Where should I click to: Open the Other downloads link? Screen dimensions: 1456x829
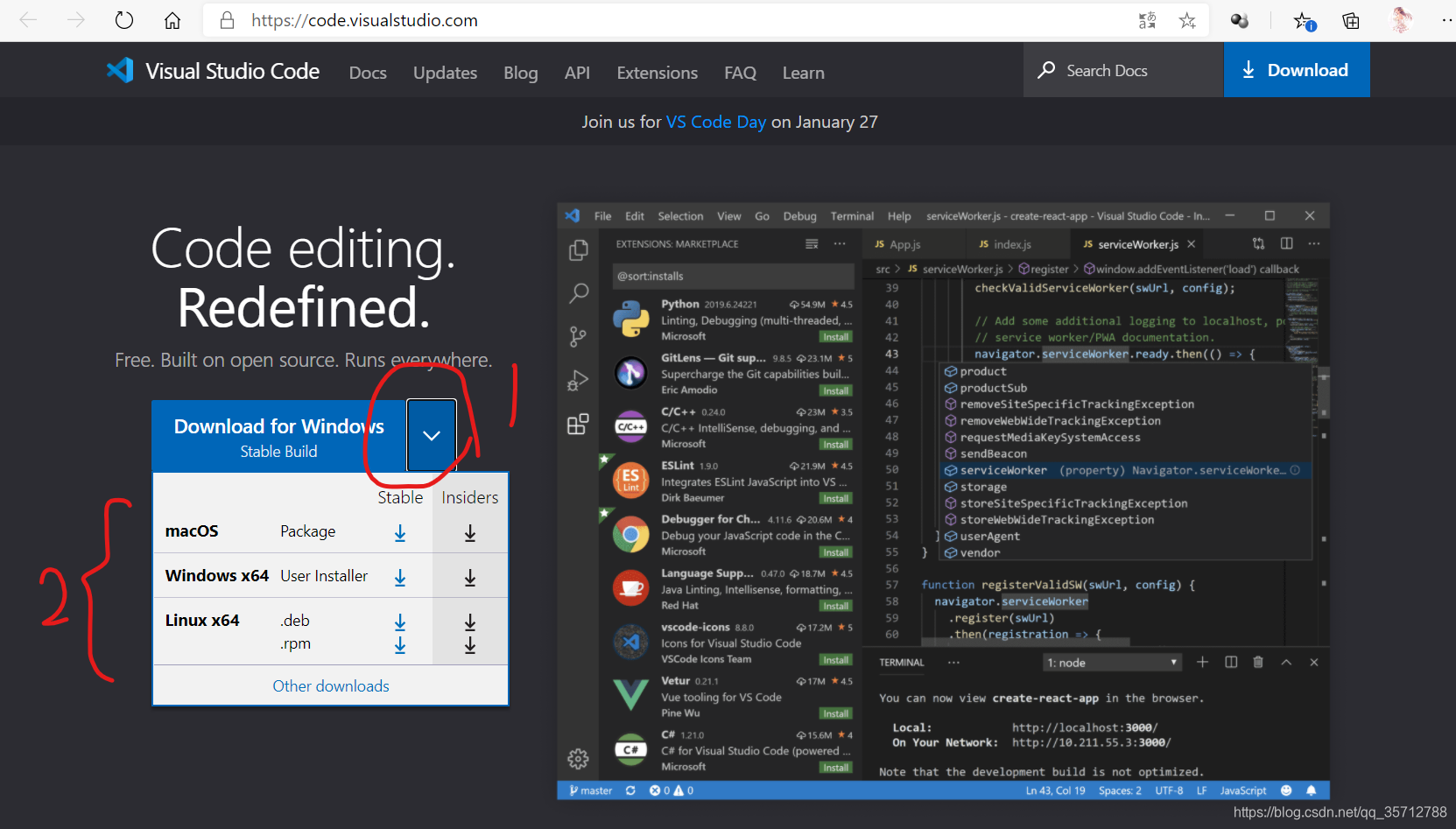tap(331, 686)
